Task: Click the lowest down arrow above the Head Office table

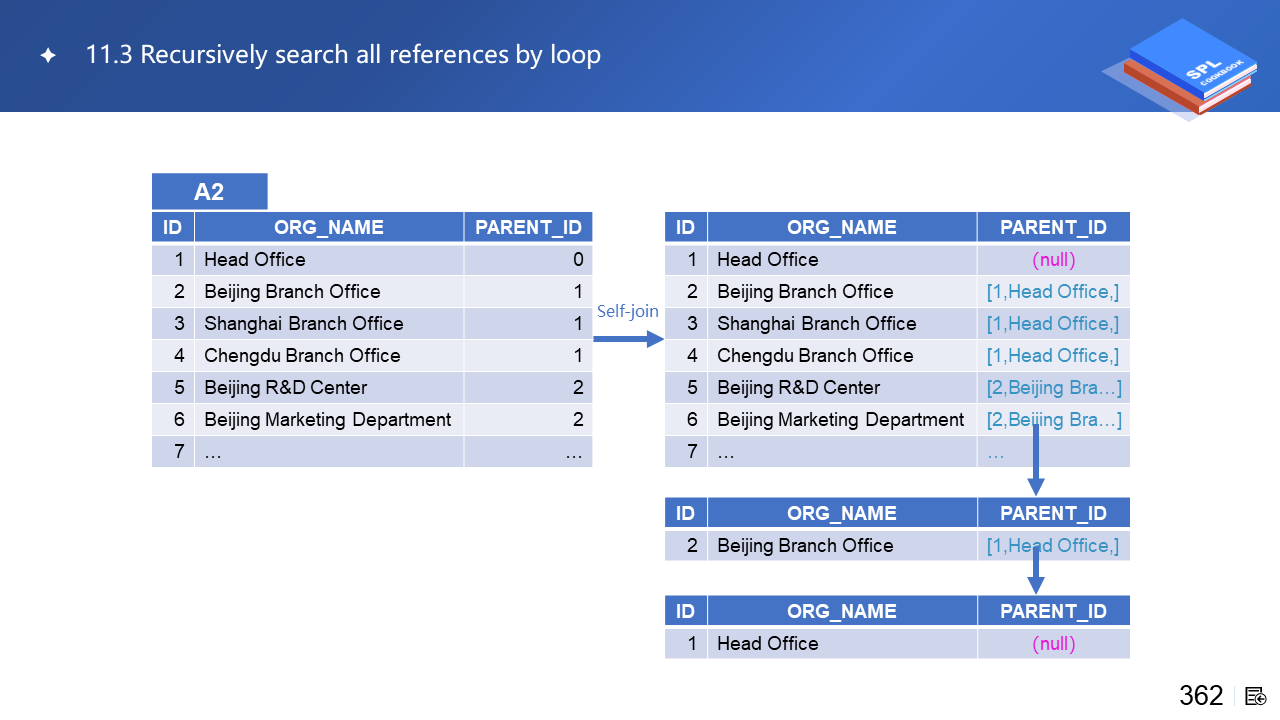Action: pyautogui.click(x=1036, y=571)
